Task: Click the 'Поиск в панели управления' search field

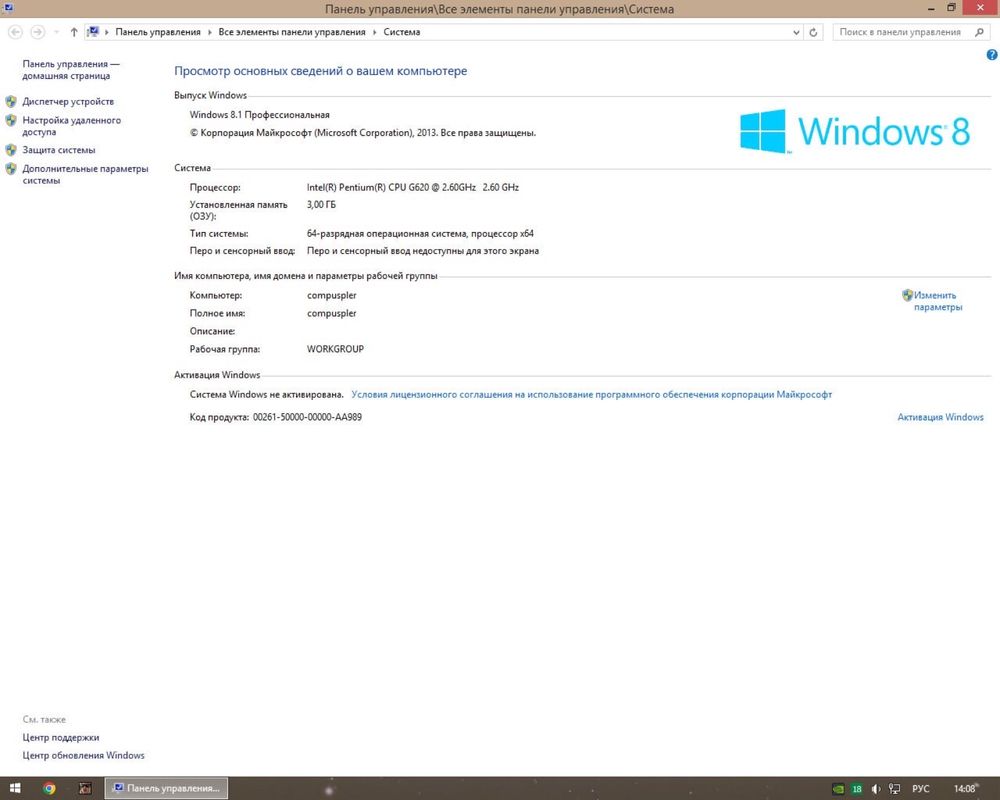Action: [x=910, y=32]
